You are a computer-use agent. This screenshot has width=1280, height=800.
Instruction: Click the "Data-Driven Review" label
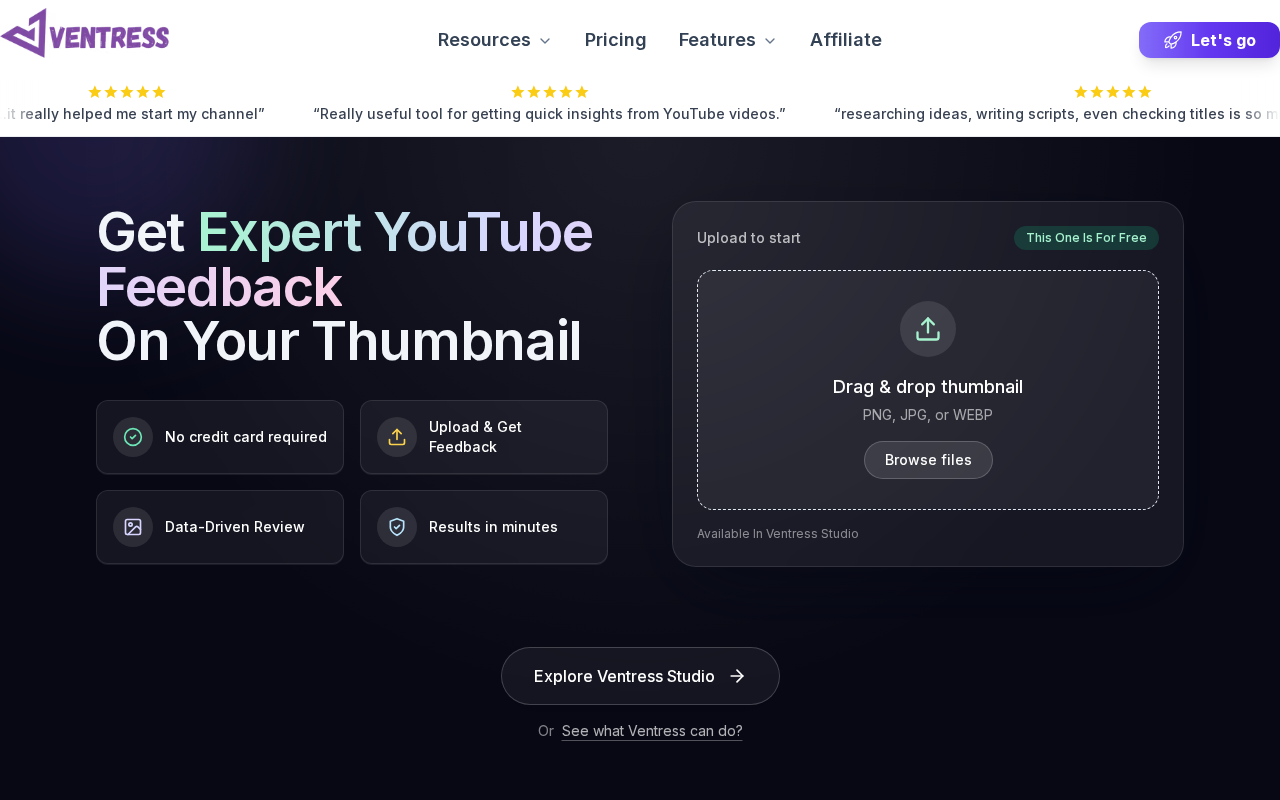coord(235,527)
